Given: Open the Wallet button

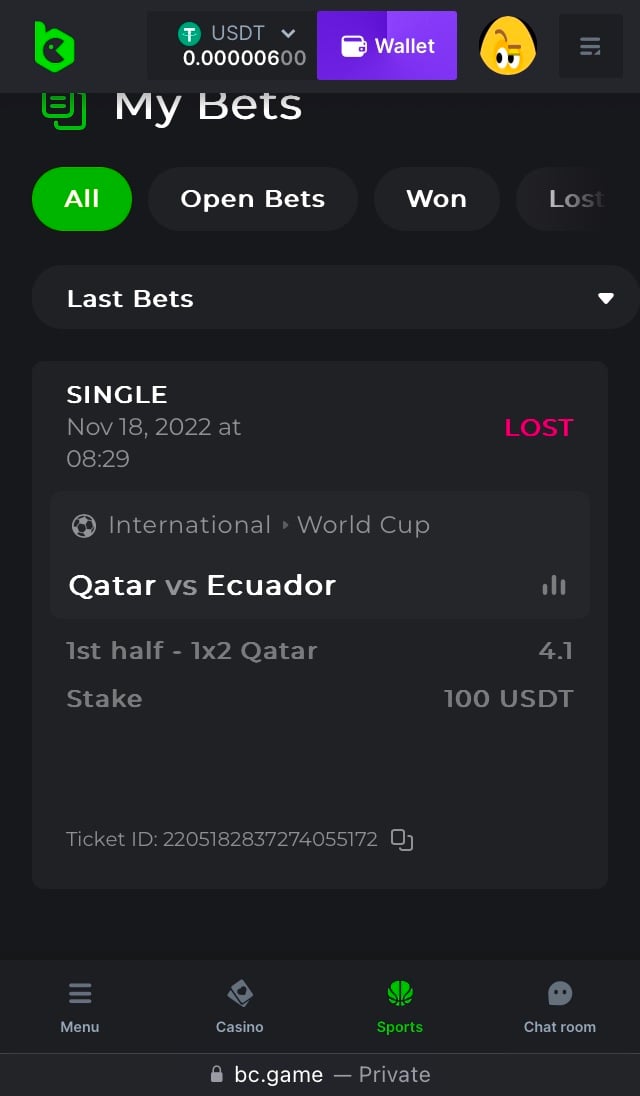Looking at the screenshot, I should click(387, 46).
